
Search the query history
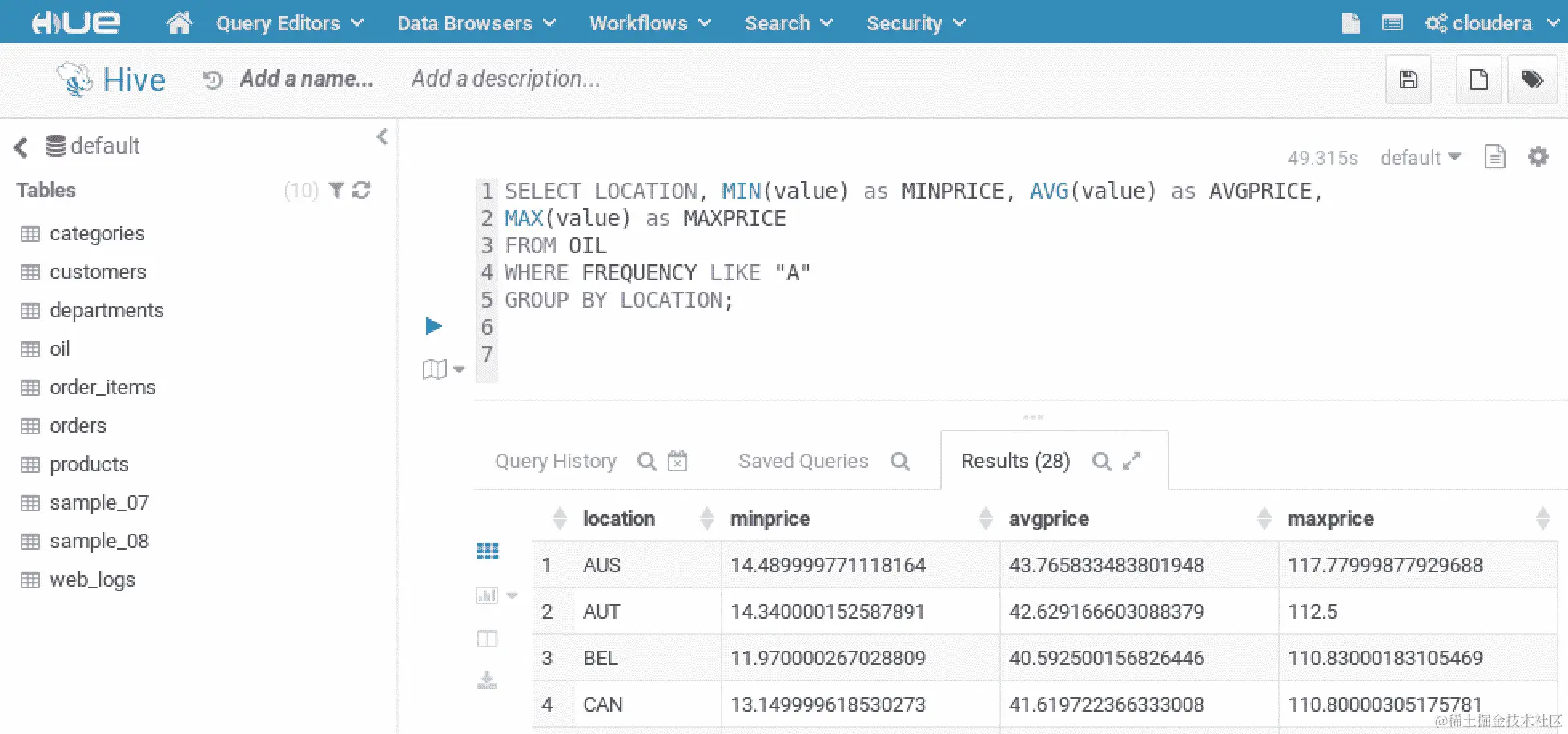[646, 462]
